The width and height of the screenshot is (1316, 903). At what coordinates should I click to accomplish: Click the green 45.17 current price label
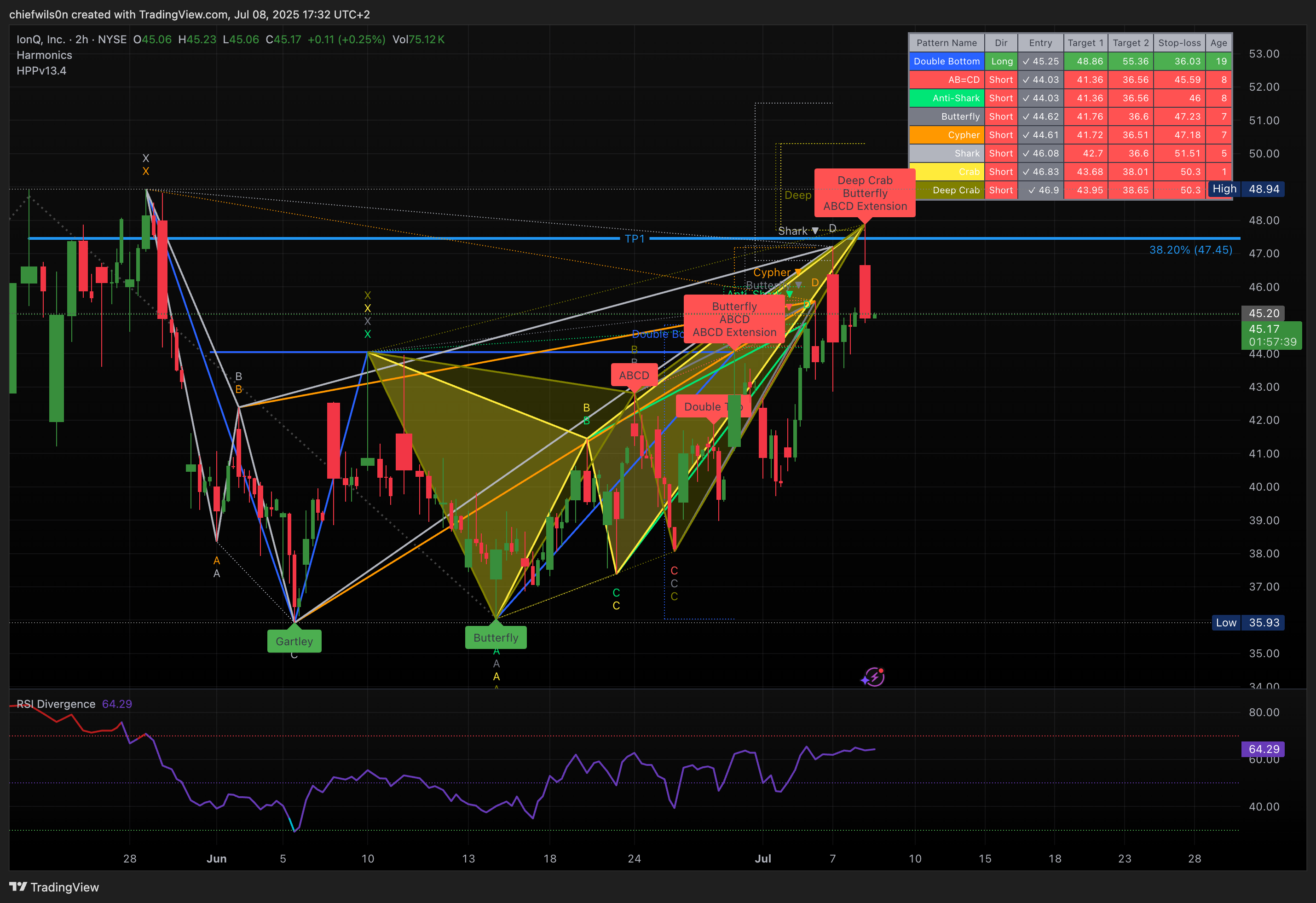click(x=1271, y=336)
